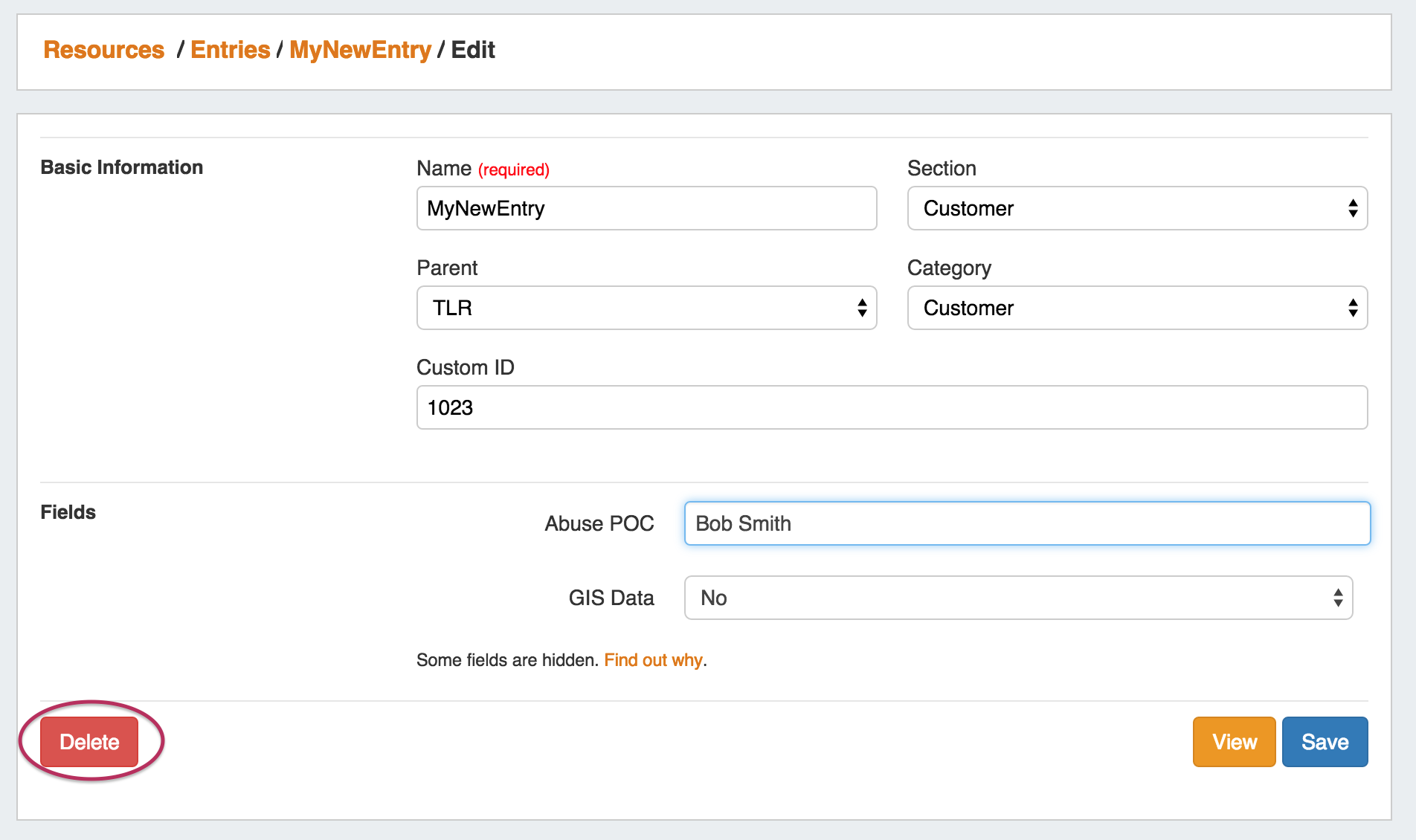Image resolution: width=1416 pixels, height=840 pixels.
Task: Click the 'Abuse POC' label text
Action: tap(599, 523)
